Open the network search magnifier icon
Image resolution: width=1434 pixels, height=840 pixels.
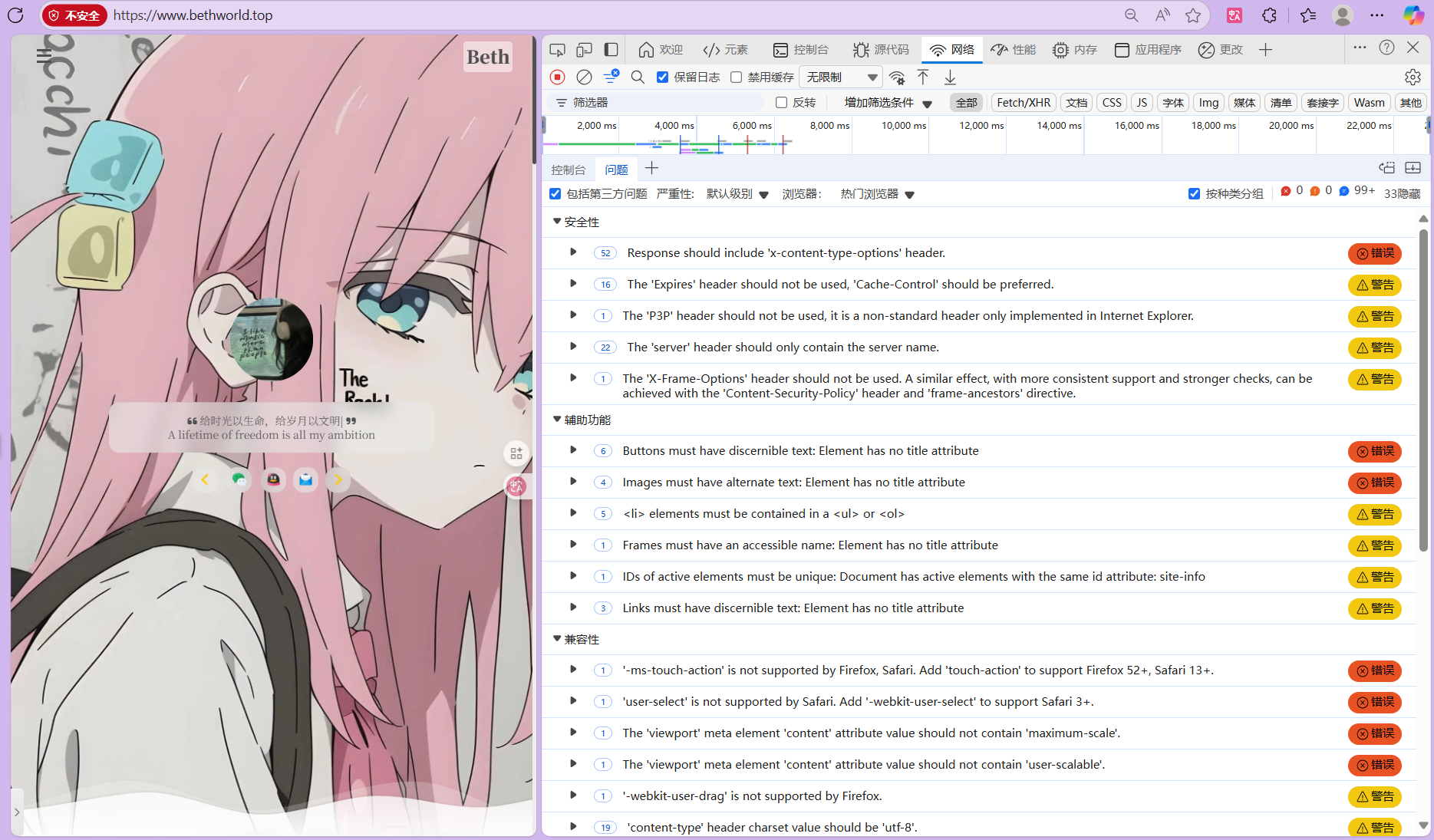click(638, 77)
